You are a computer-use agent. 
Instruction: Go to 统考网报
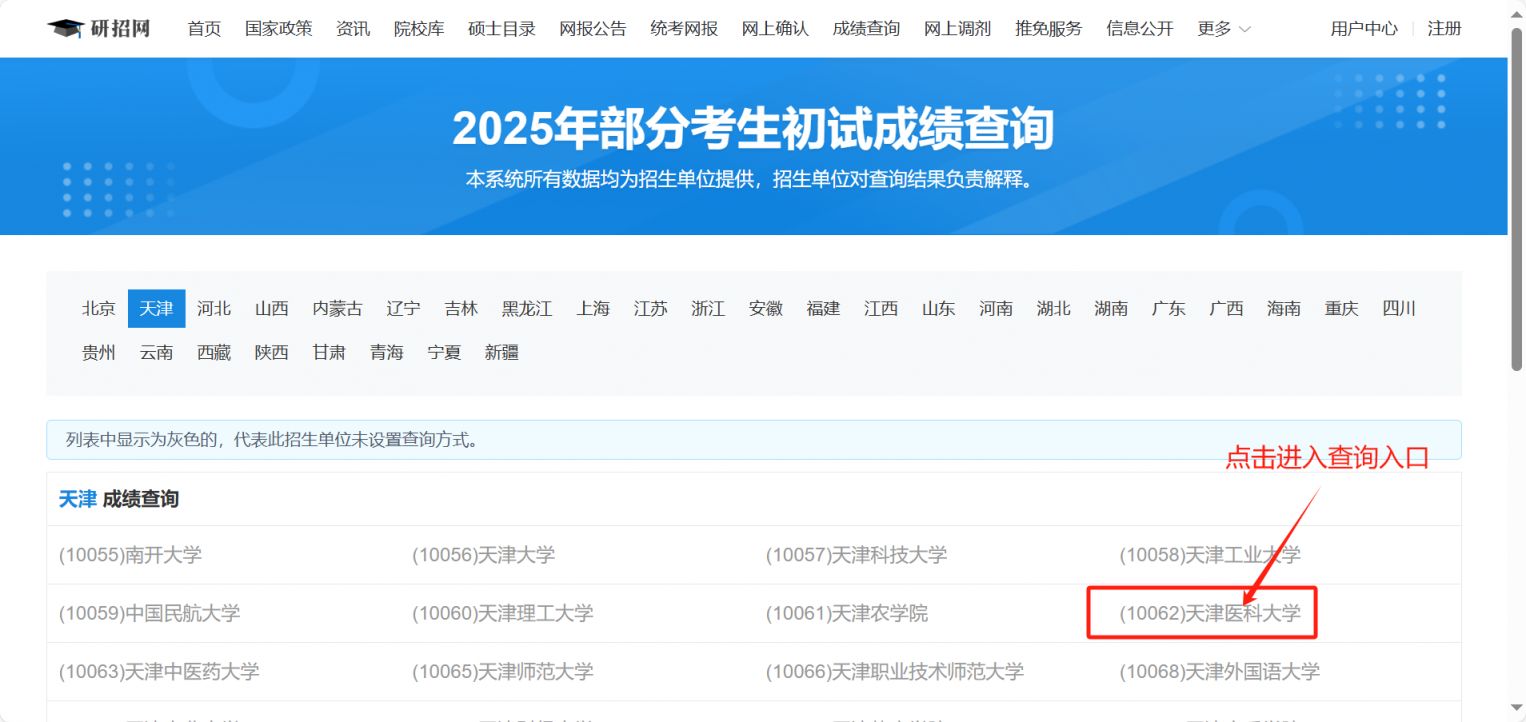(684, 29)
